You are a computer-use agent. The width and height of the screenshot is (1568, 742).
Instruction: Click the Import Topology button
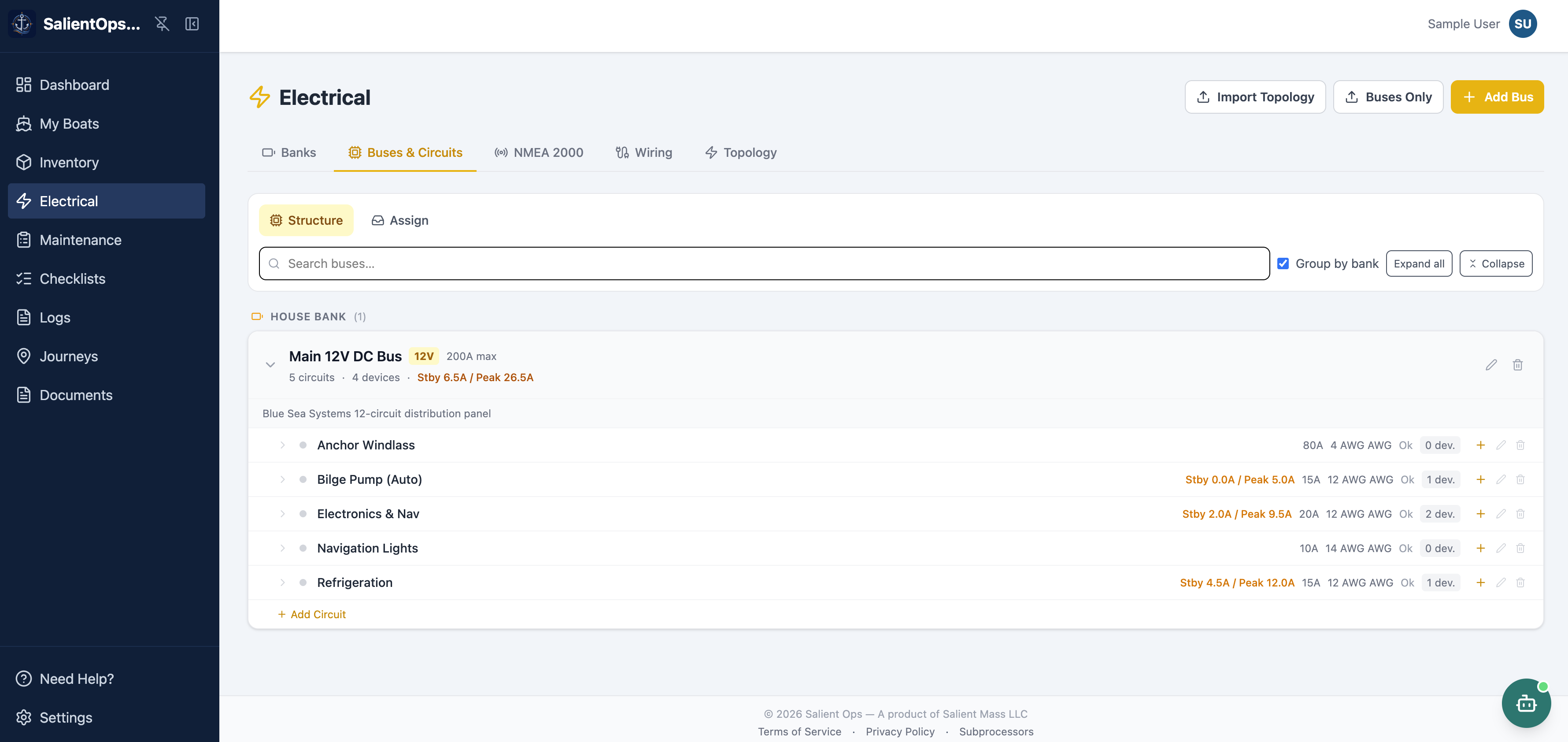click(x=1255, y=97)
